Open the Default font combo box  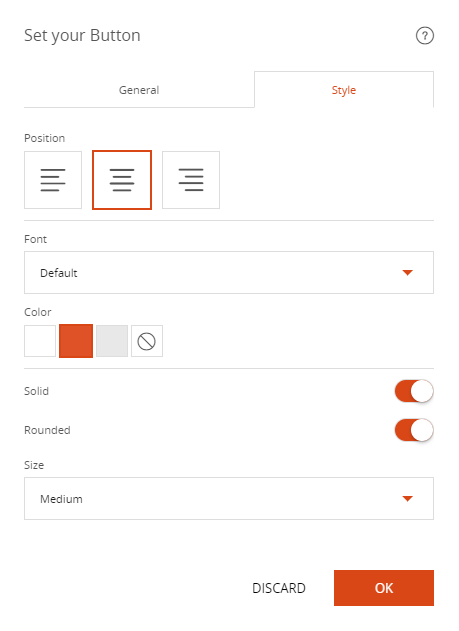point(229,272)
